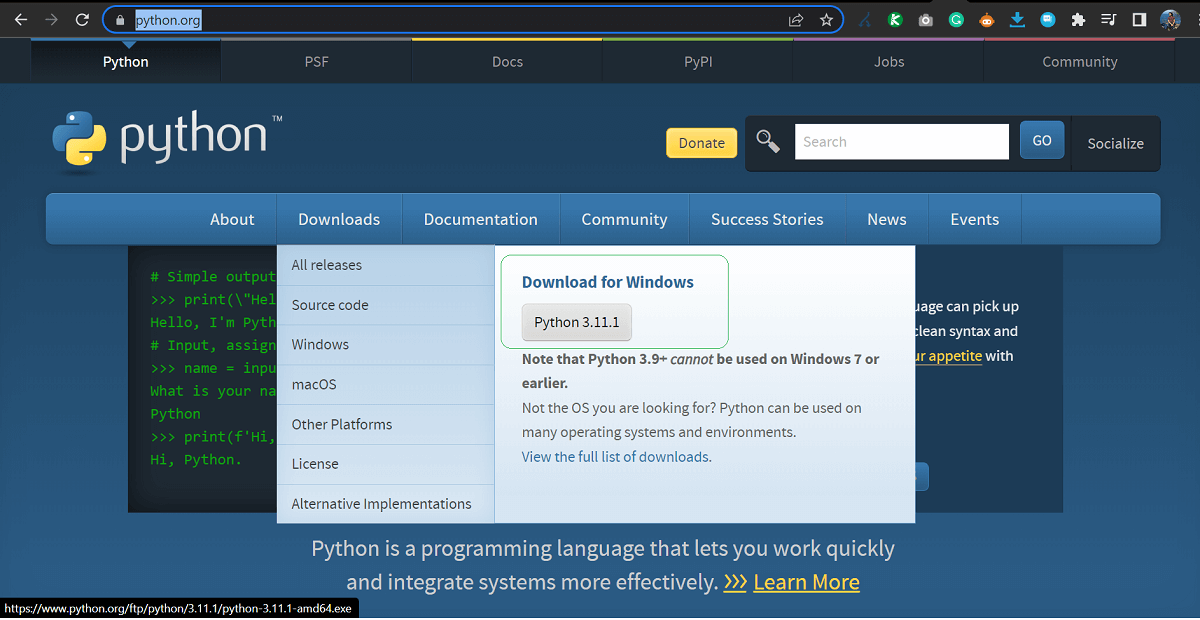Click the Download for Windows heading
This screenshot has width=1200, height=620.
[x=608, y=282]
